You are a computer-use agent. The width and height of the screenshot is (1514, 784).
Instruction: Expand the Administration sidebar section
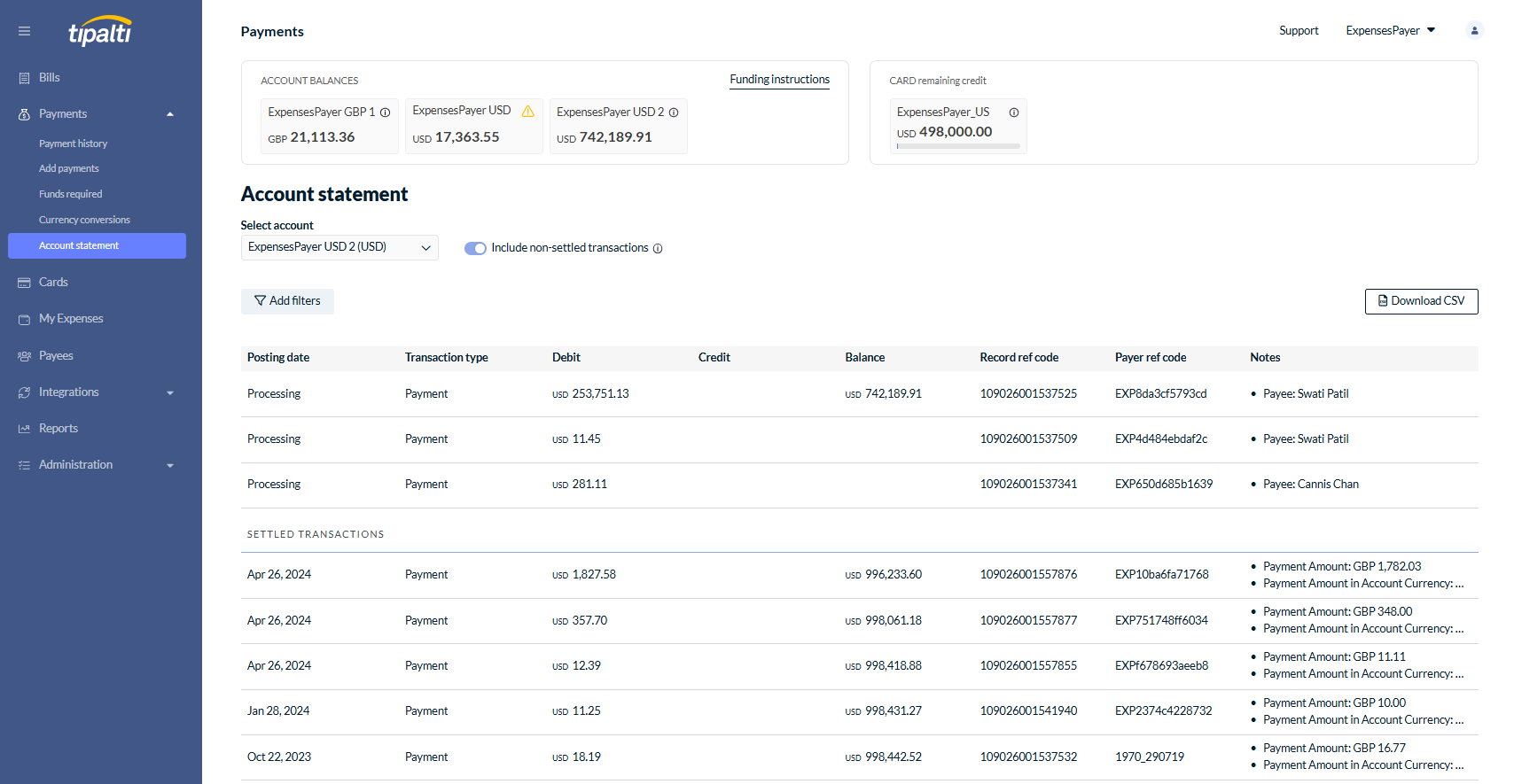tap(170, 465)
